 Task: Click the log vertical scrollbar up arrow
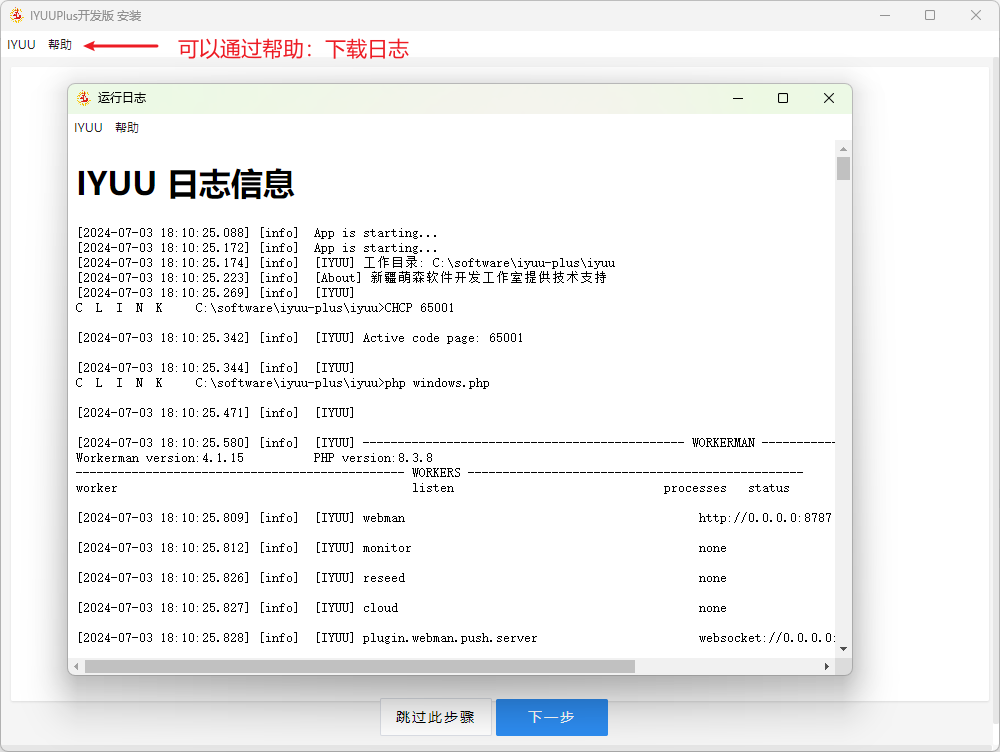click(x=843, y=149)
